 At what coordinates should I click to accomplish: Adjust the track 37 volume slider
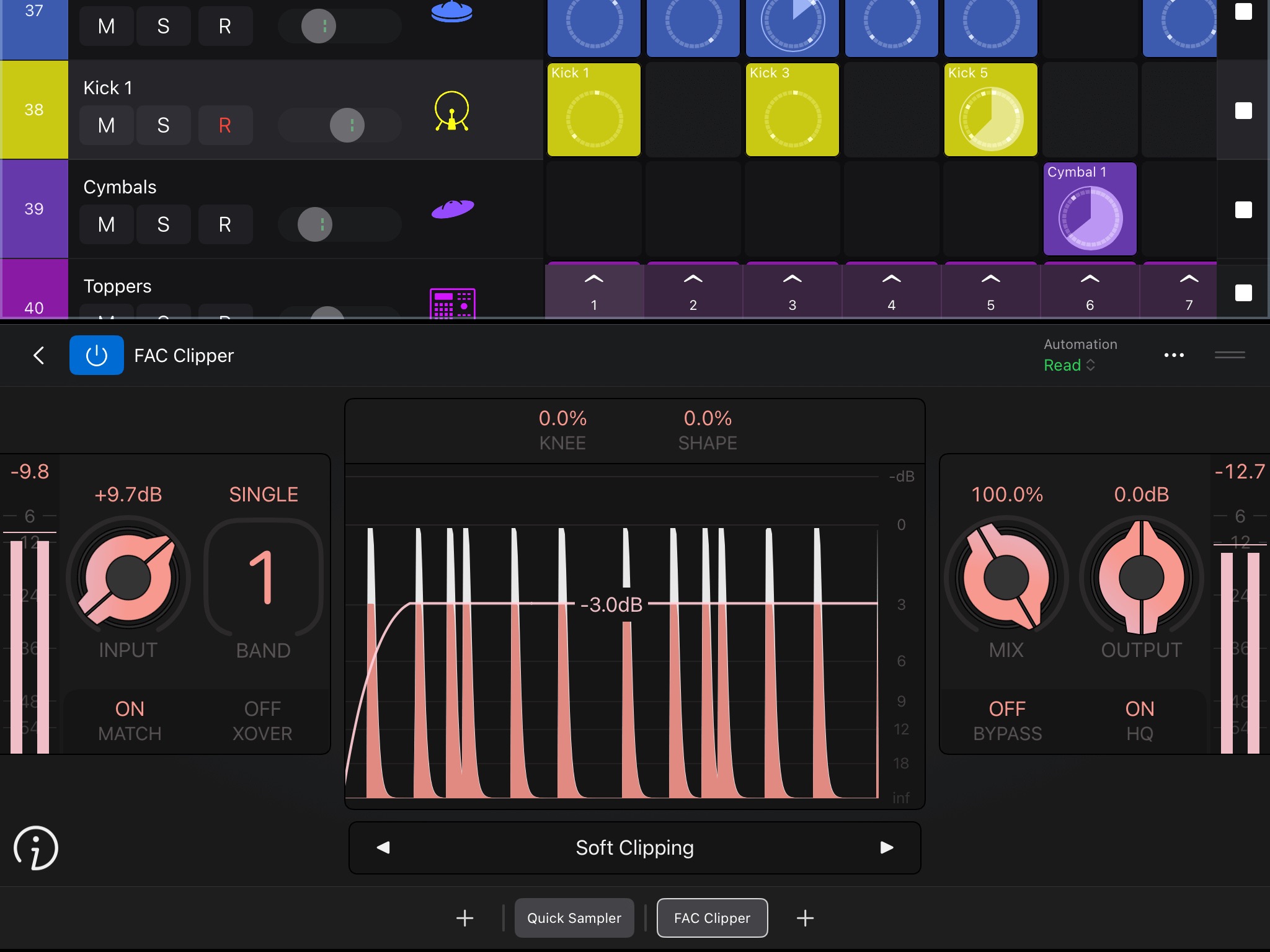(340, 26)
